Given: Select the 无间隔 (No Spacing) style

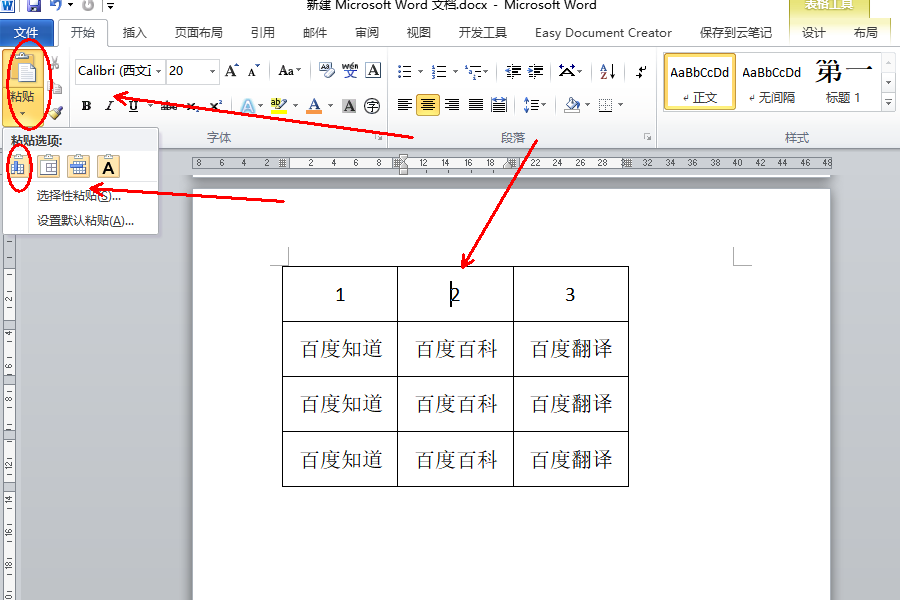Looking at the screenshot, I should [x=771, y=82].
